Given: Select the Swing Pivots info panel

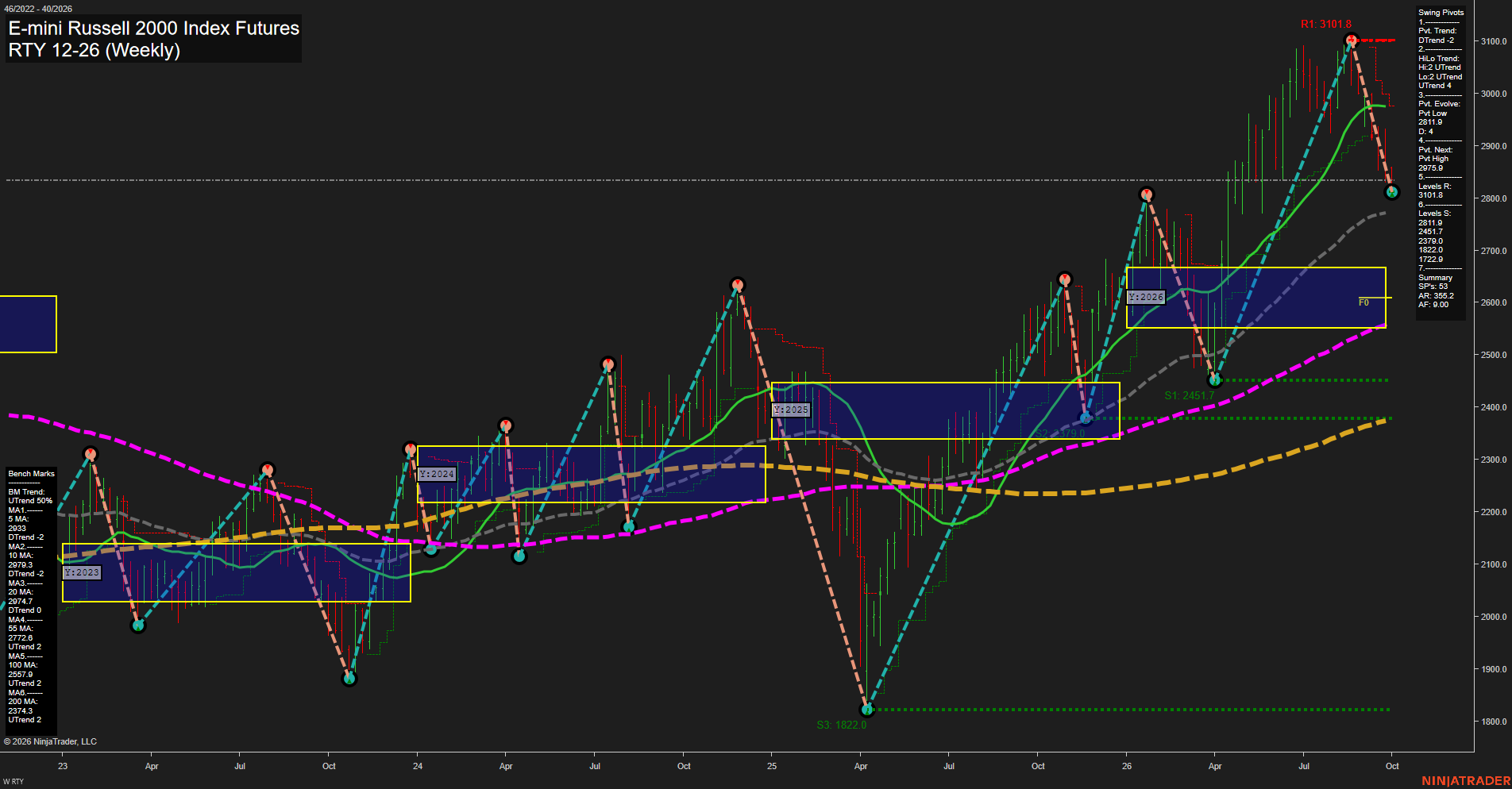Looking at the screenshot, I should [x=1441, y=163].
